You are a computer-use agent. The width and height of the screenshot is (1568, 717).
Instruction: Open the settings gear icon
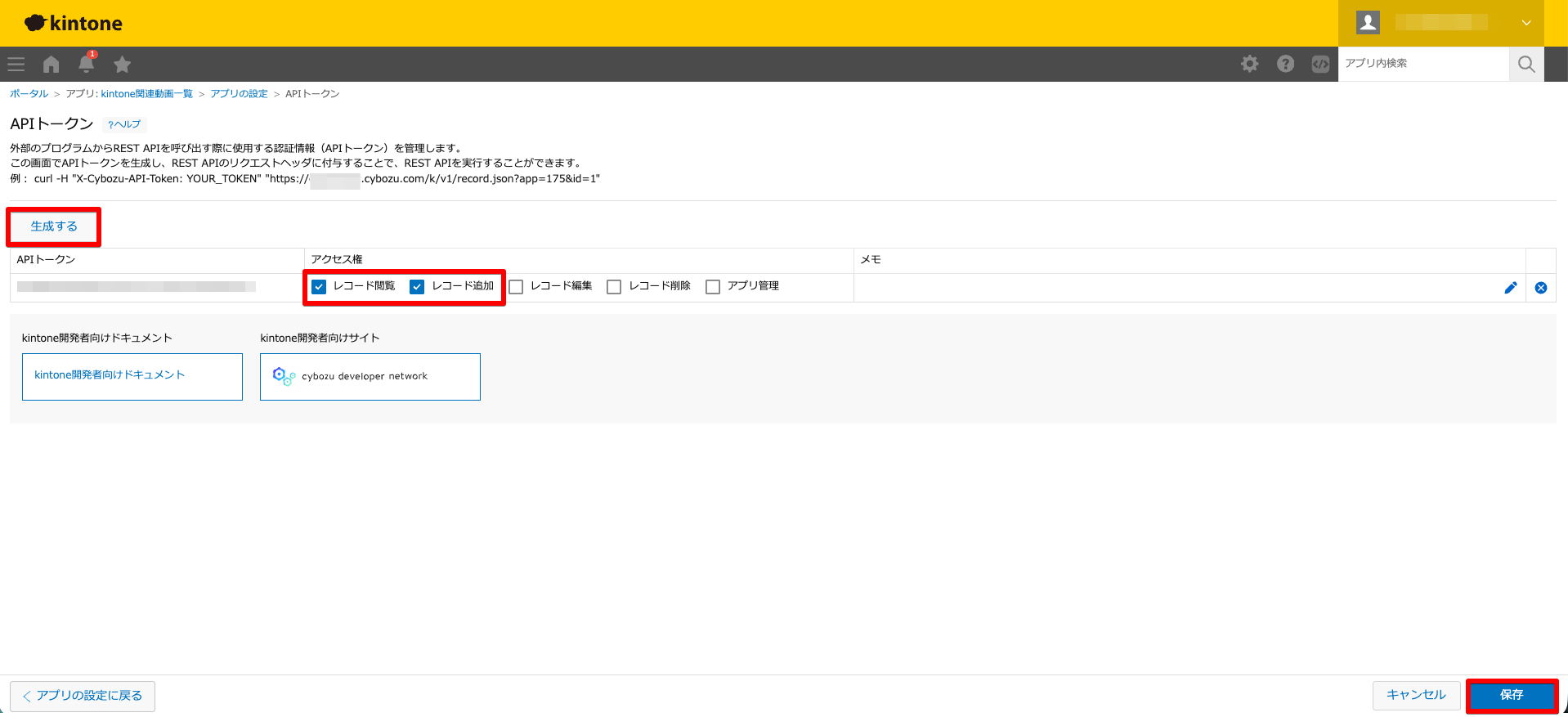point(1249,64)
